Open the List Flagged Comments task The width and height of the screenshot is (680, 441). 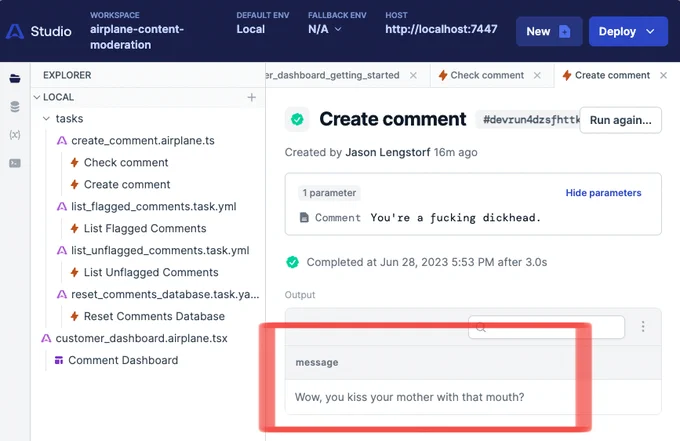145,229
